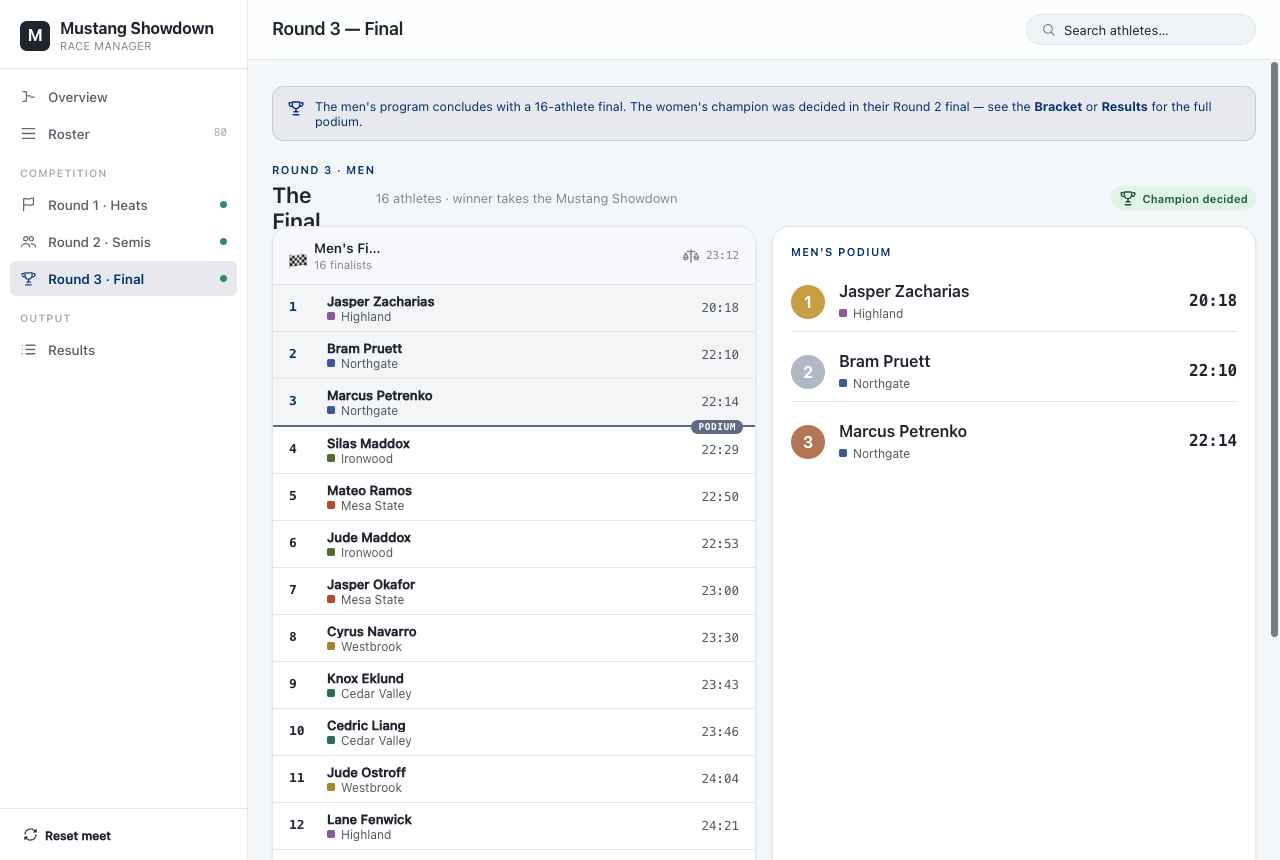Select the bronze number 3 podium medal
Image resolution: width=1280 pixels, height=860 pixels.
(x=808, y=442)
